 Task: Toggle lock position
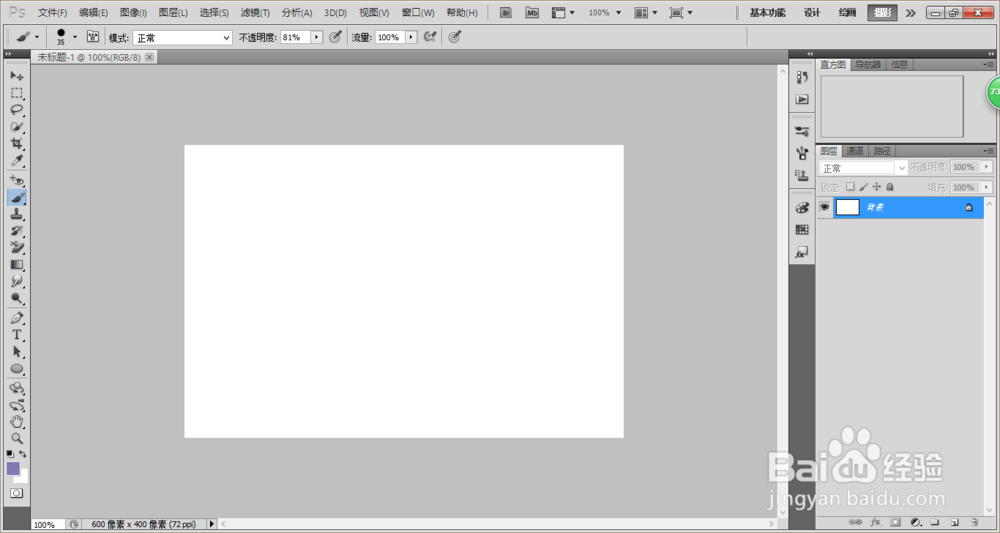[877, 187]
